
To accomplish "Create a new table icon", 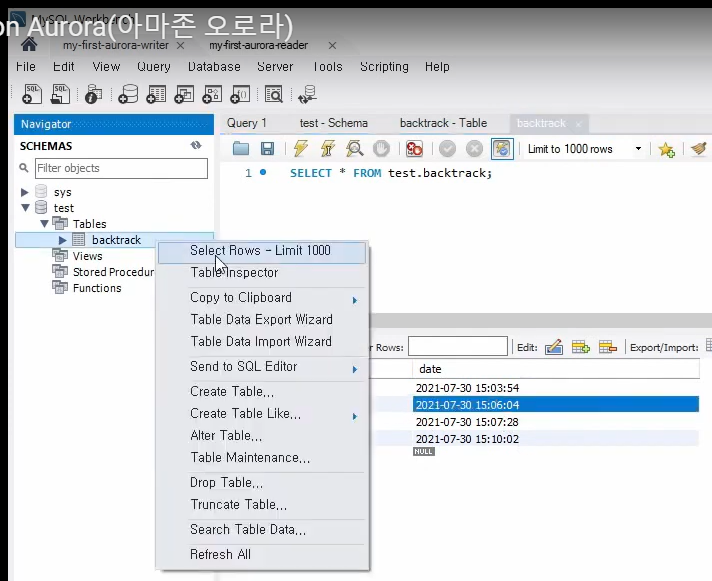I will pos(156,94).
